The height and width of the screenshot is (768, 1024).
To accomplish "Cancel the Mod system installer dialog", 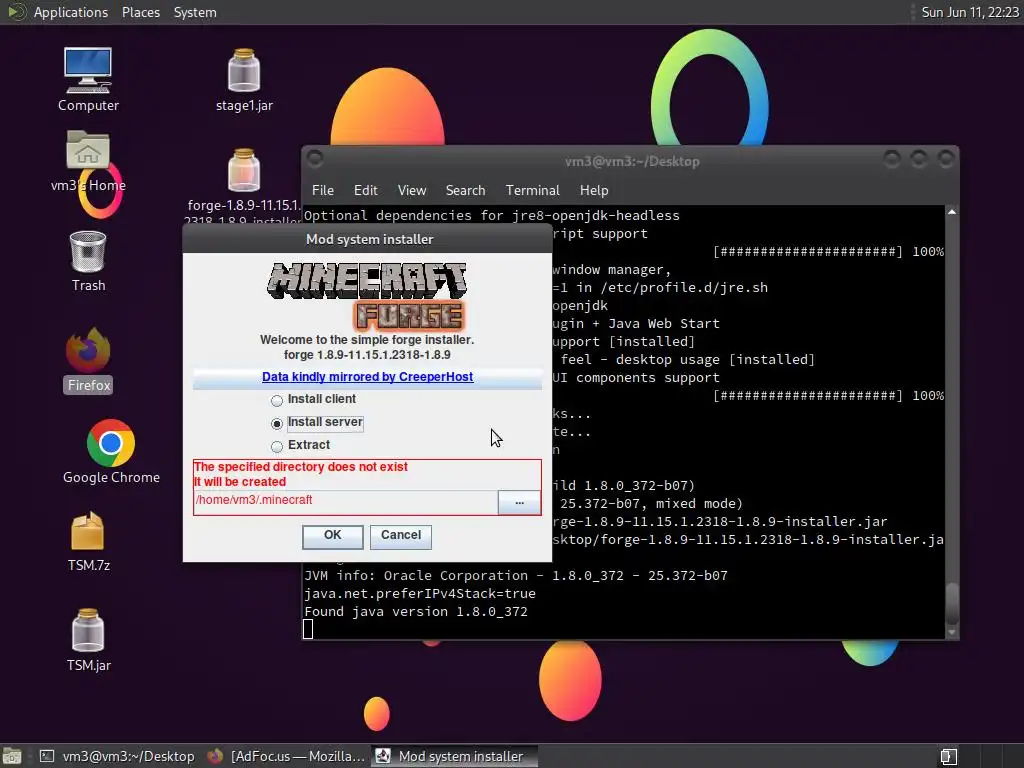I will pos(401,536).
